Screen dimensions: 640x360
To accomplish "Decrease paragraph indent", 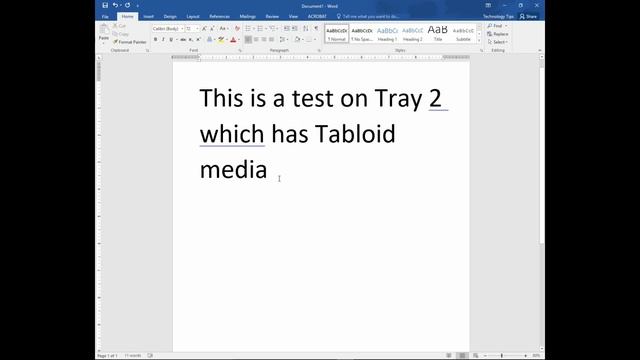I will click(287, 29).
